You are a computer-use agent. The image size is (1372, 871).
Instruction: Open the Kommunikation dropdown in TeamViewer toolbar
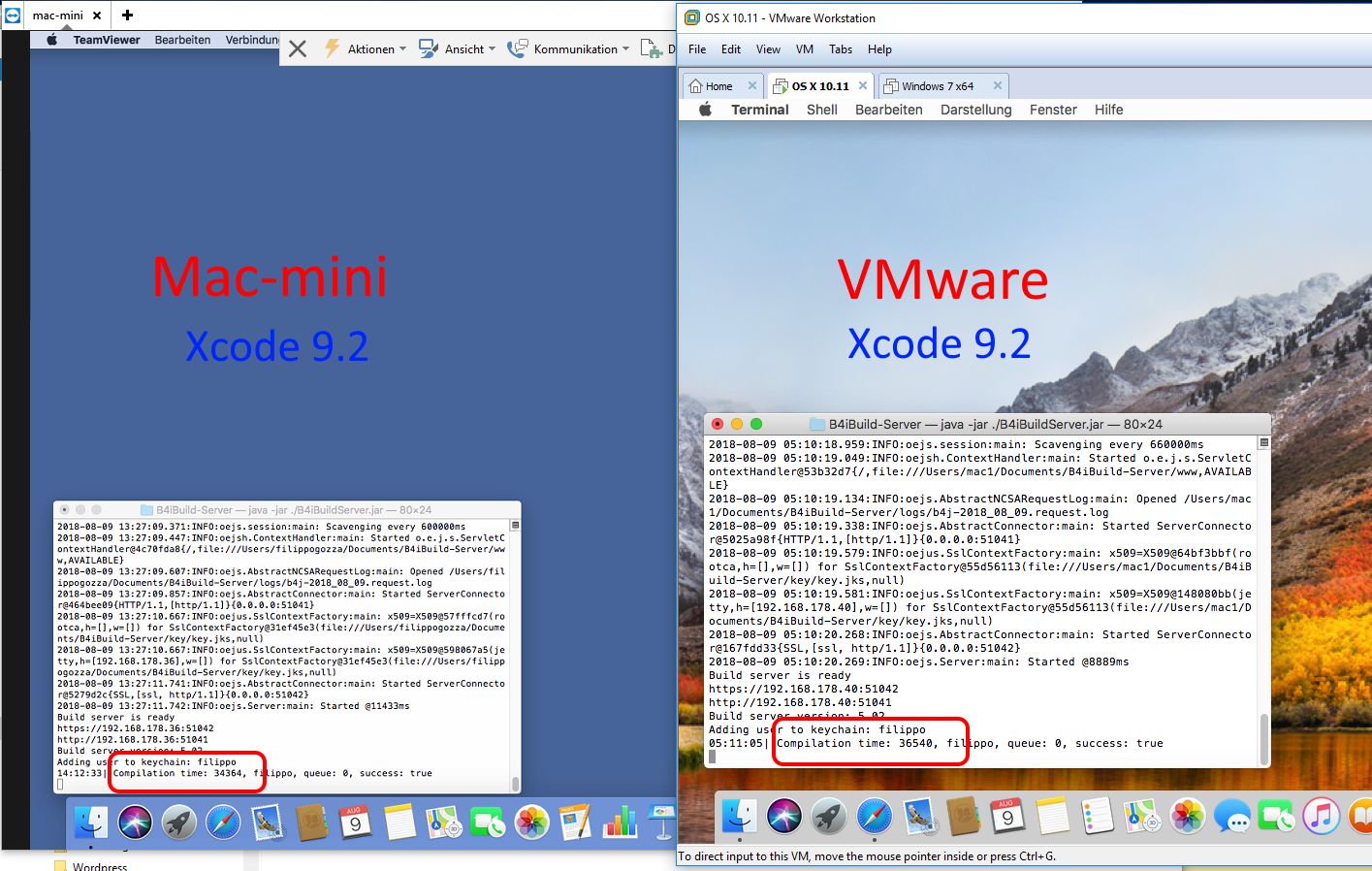coord(568,48)
